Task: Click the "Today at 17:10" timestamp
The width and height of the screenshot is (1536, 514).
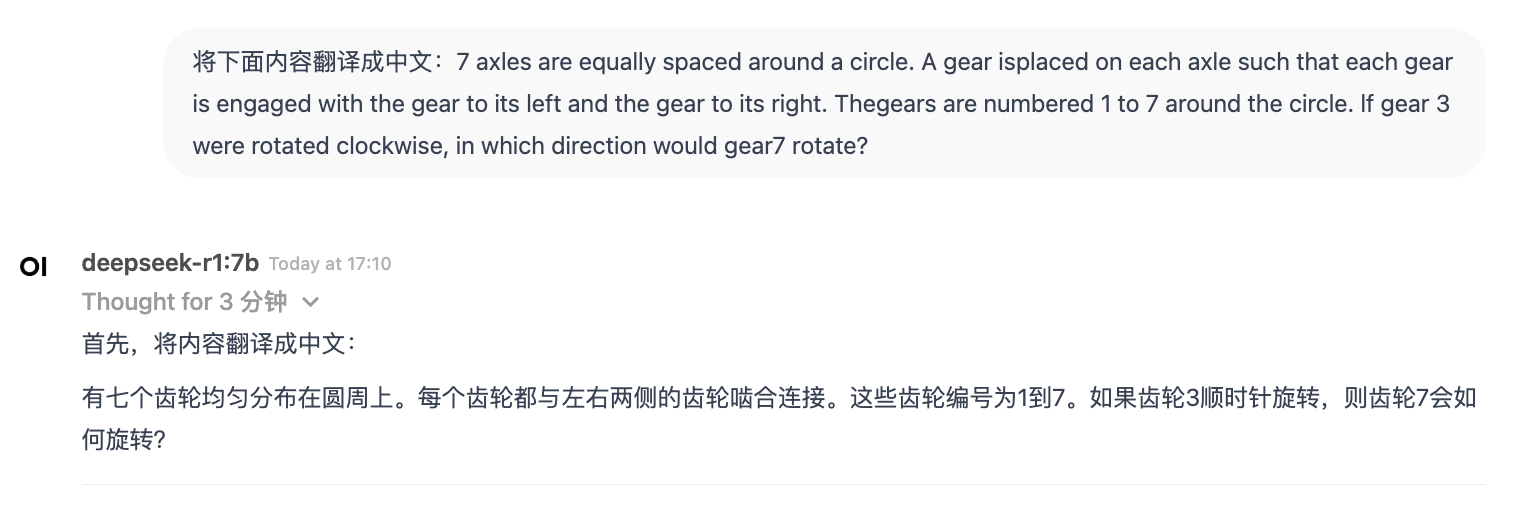Action: point(330,264)
